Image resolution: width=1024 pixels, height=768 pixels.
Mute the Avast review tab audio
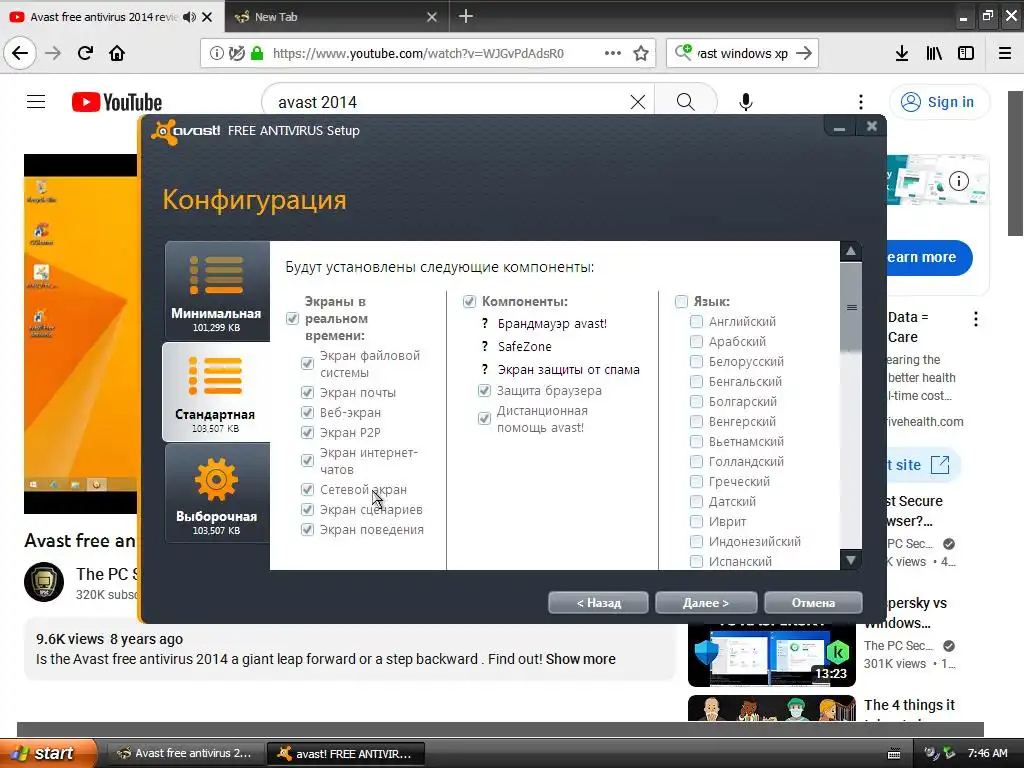point(189,17)
